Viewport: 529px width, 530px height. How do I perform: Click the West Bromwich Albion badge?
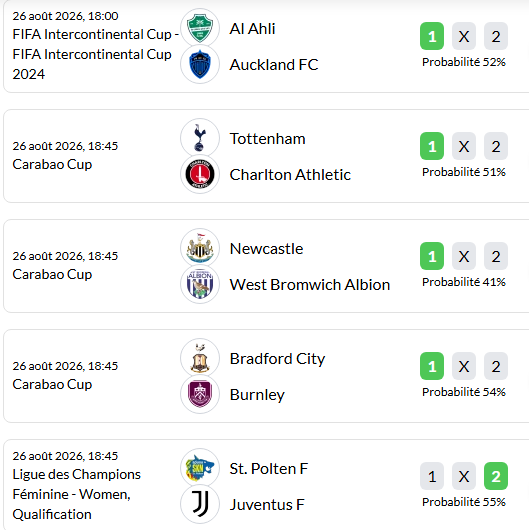(x=200, y=284)
